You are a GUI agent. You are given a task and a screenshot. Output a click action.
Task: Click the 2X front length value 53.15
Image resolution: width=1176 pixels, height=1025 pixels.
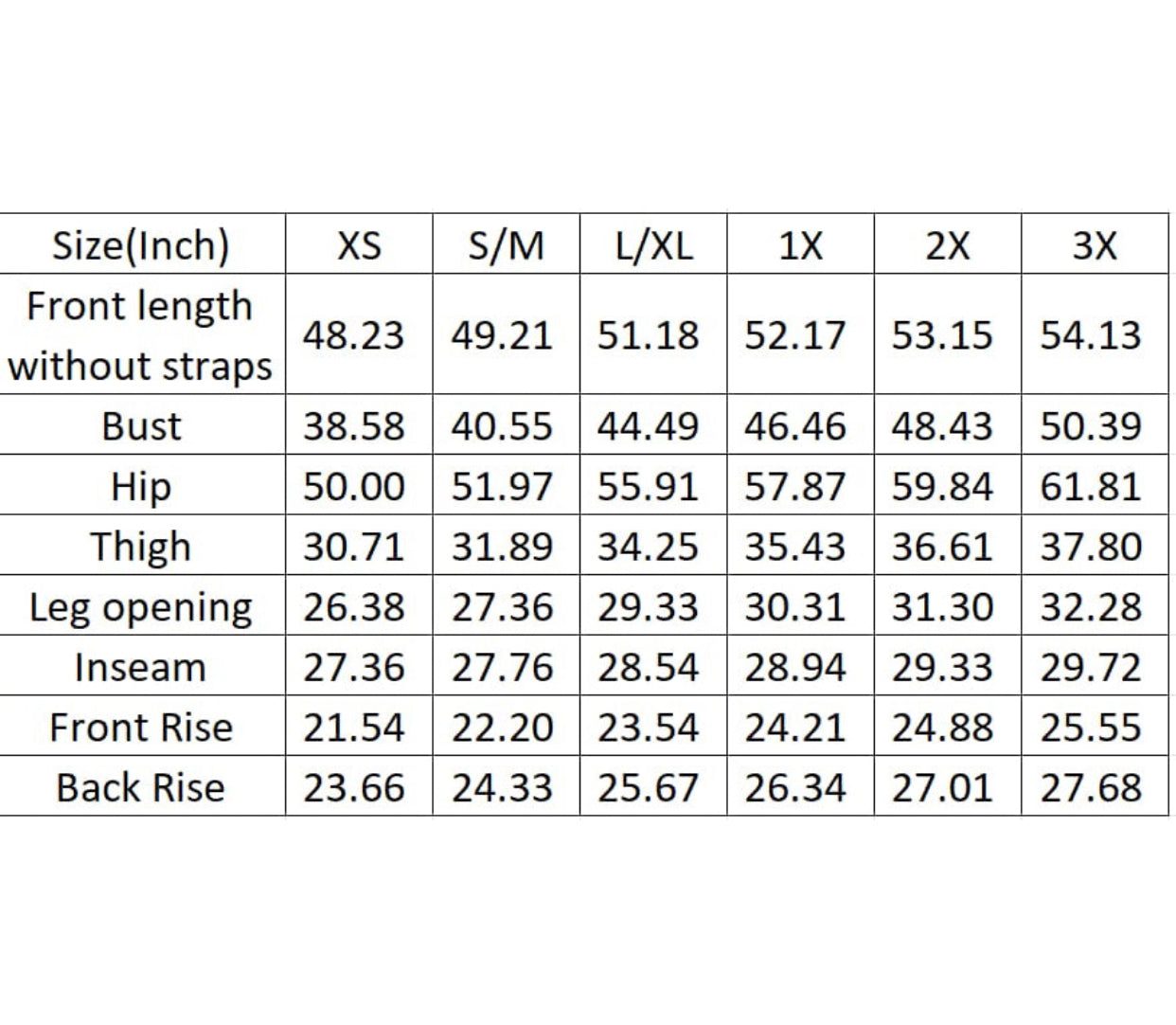pos(943,335)
